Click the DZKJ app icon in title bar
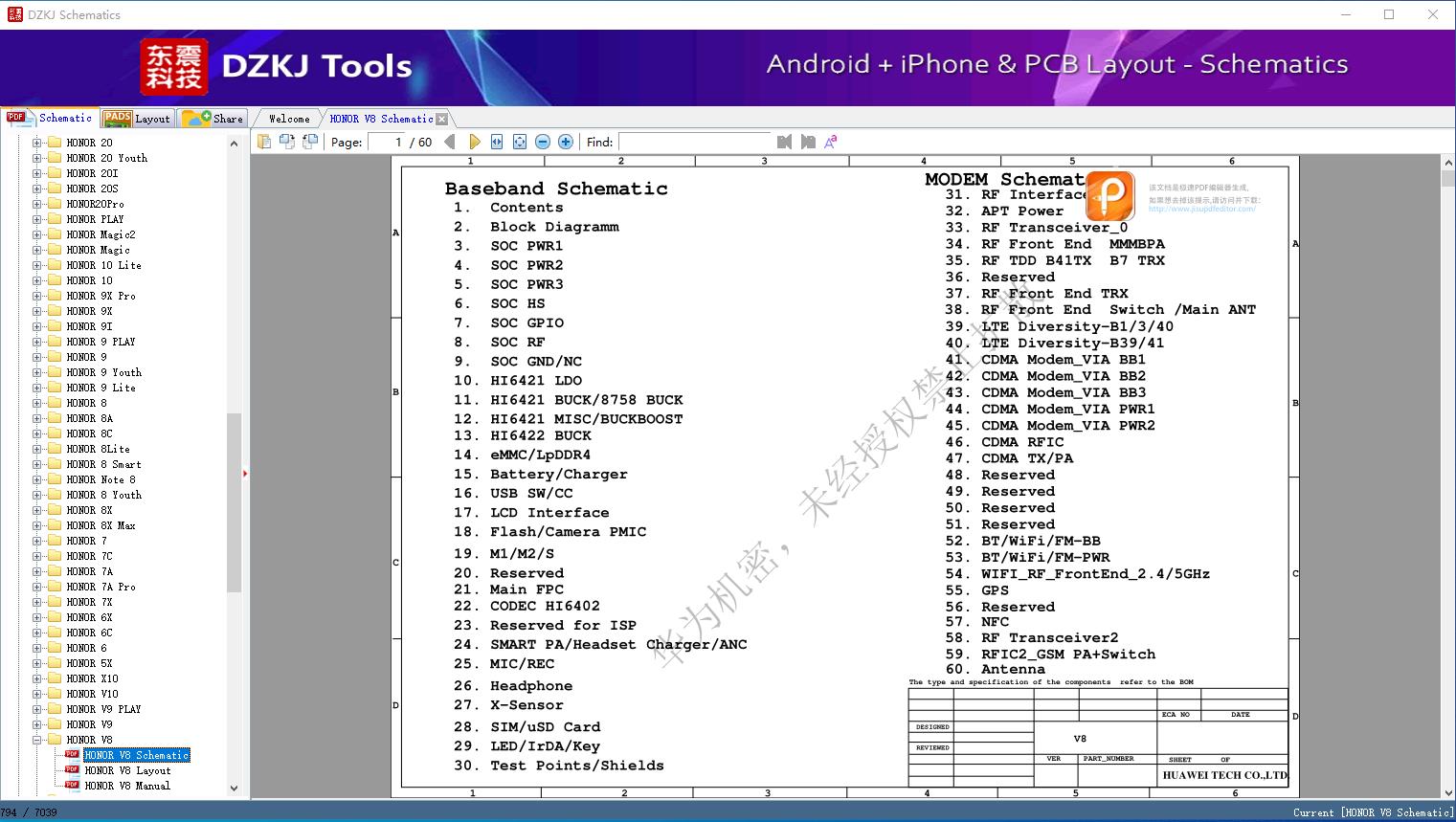 tap(14, 14)
